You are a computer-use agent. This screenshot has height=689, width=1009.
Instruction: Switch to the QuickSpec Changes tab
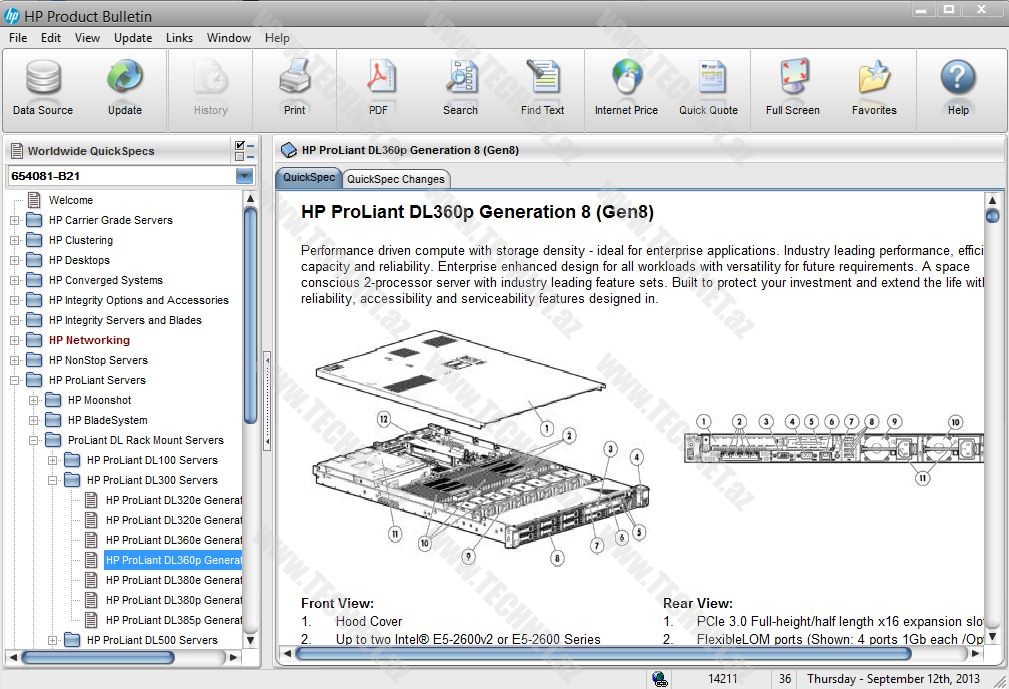pos(395,179)
